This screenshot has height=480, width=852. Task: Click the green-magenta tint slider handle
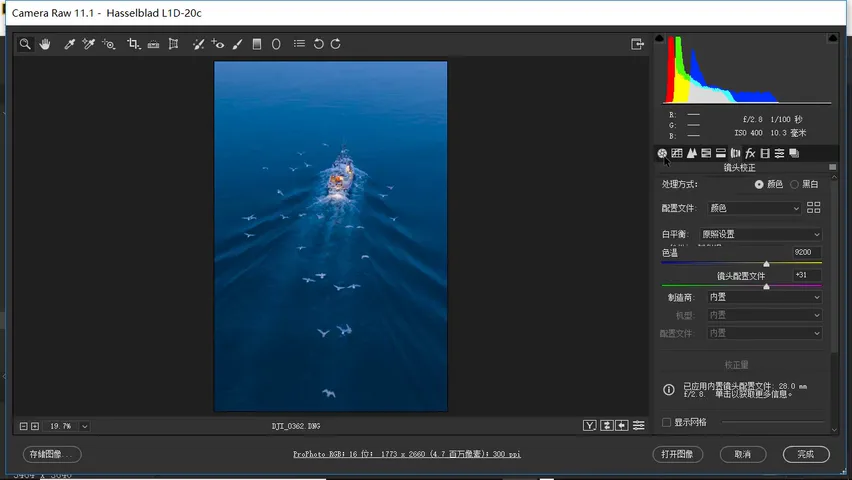tap(766, 286)
